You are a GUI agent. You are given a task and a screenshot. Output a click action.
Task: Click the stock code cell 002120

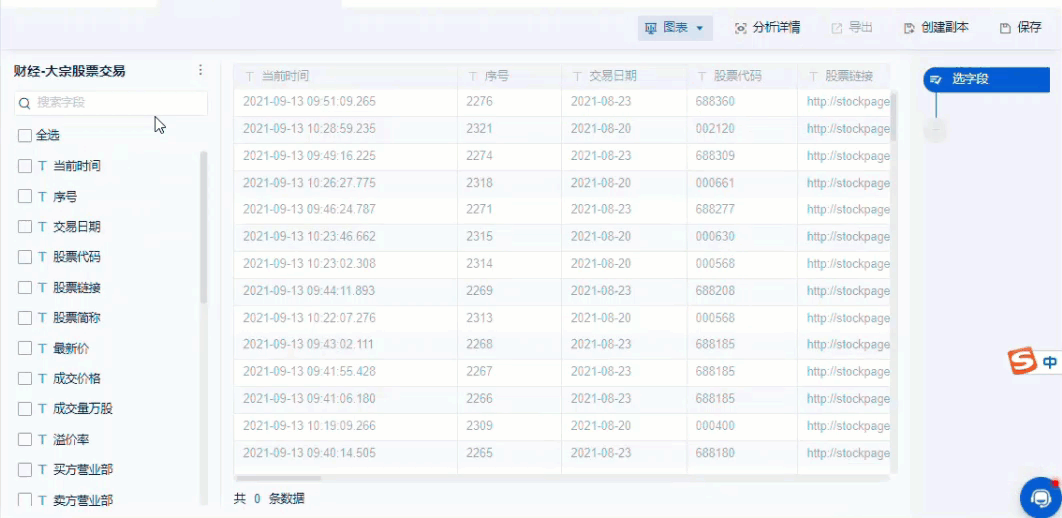point(742,129)
